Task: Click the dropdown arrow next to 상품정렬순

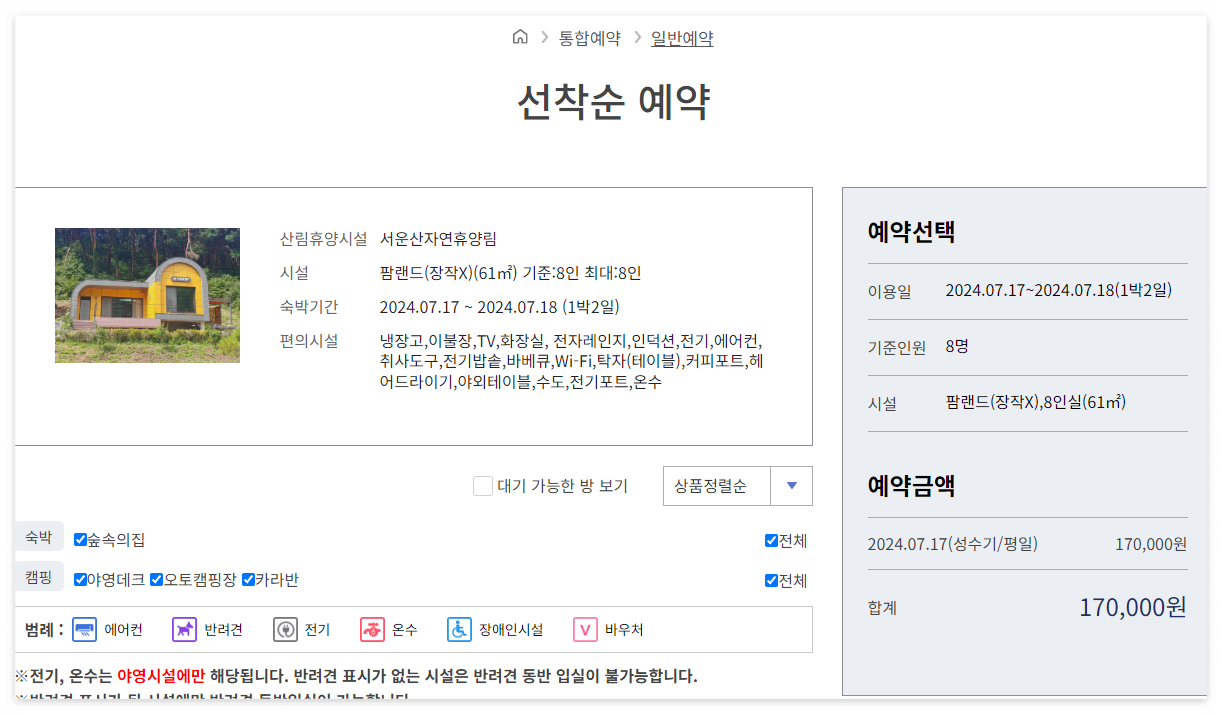Action: (x=791, y=485)
